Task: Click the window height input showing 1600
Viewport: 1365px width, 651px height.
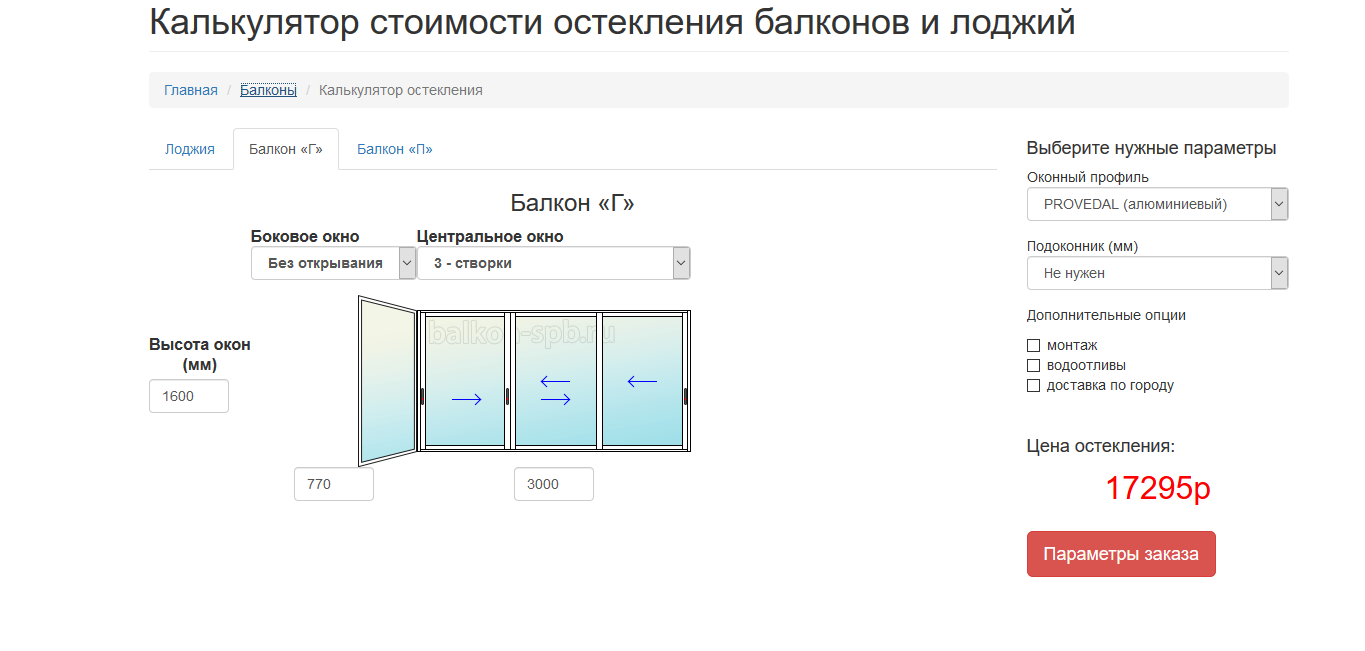Action: tap(188, 395)
